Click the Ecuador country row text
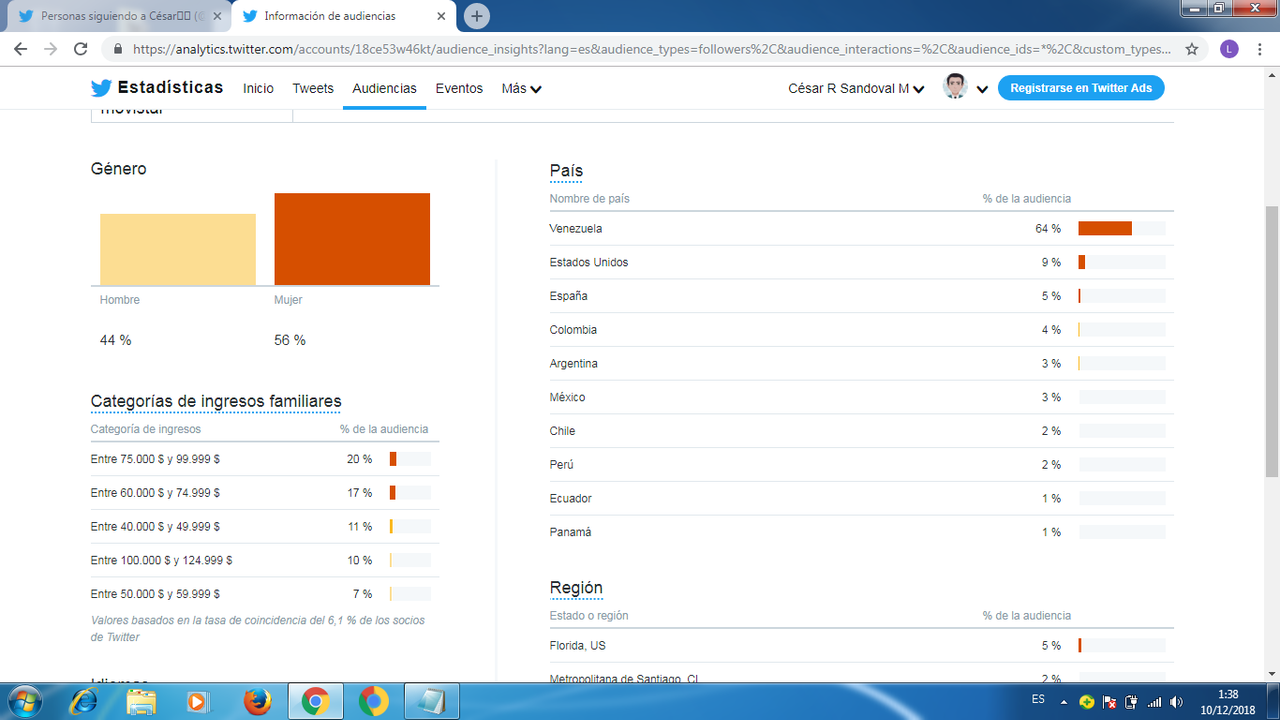The image size is (1280, 720). [x=571, y=498]
